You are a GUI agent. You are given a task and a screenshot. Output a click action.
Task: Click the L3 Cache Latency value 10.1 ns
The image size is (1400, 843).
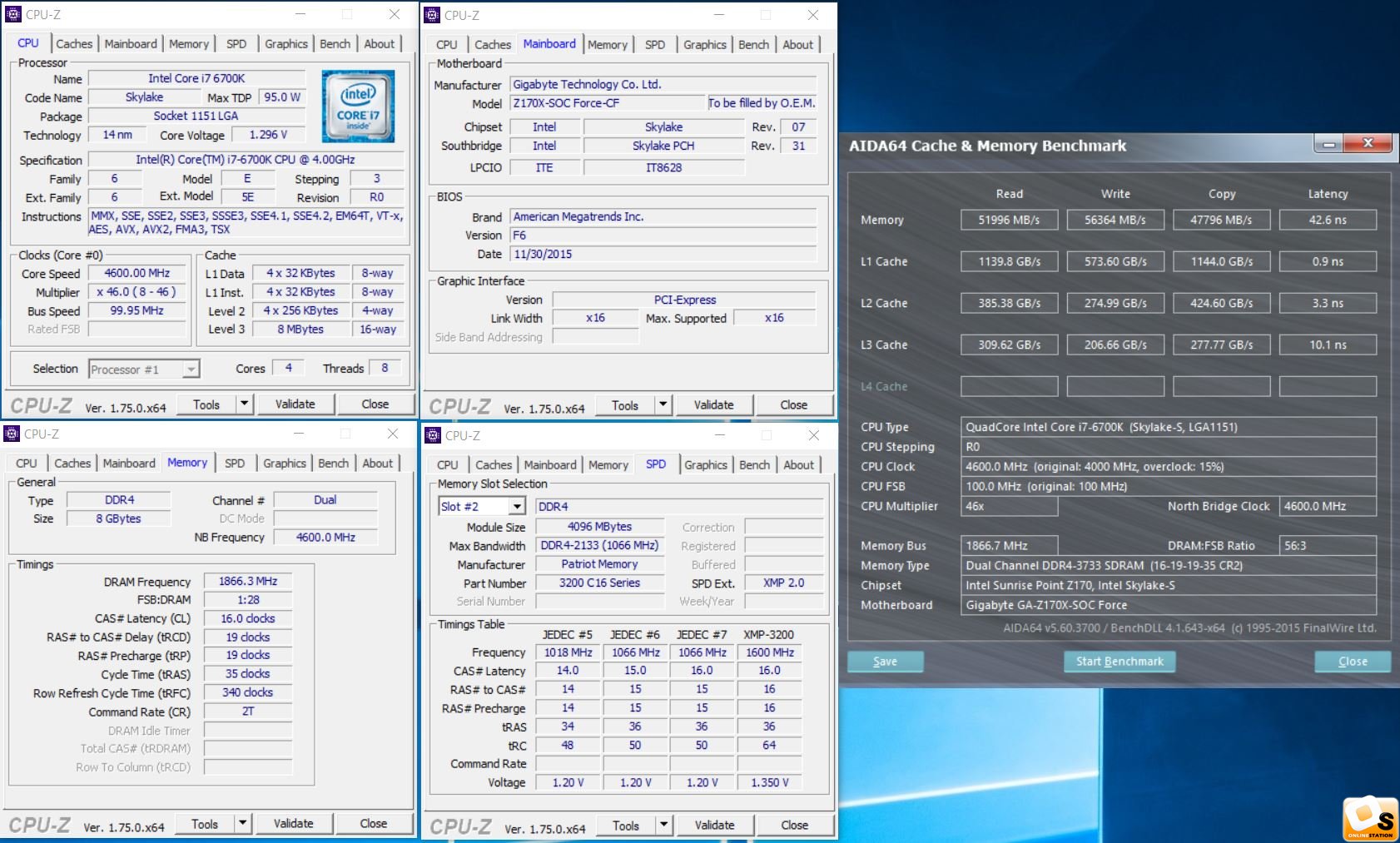click(x=1328, y=345)
